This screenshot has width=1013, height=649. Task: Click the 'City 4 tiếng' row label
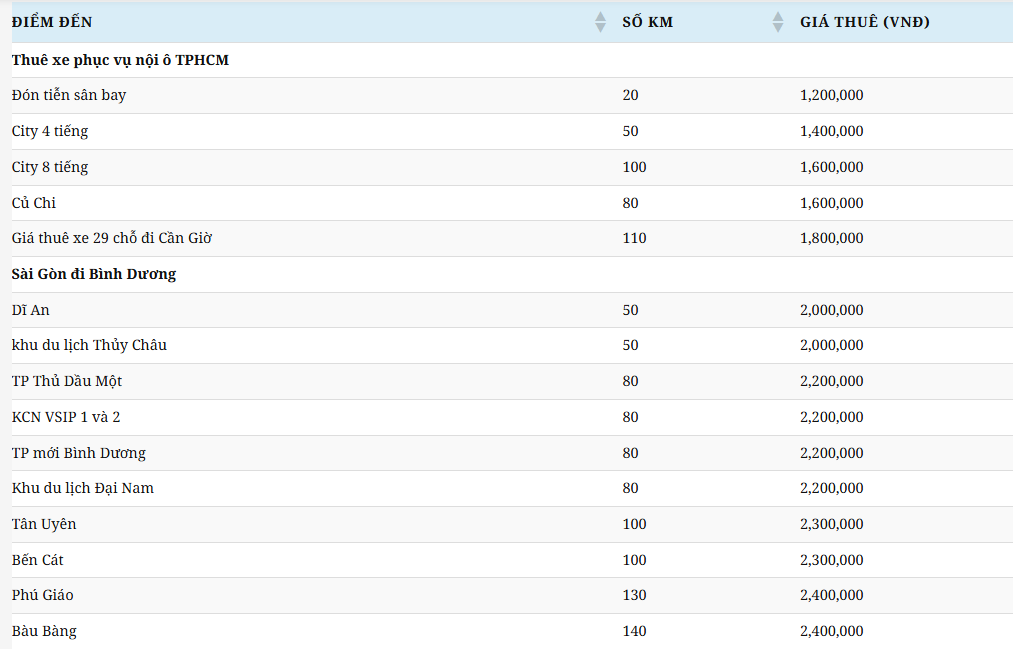[50, 131]
